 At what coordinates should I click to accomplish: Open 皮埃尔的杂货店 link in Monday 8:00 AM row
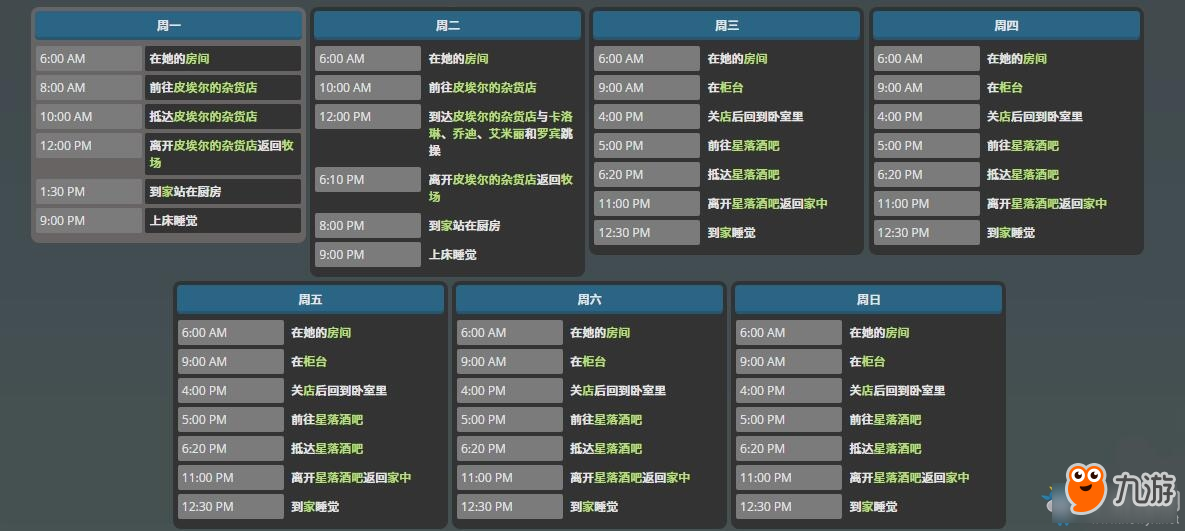[215, 87]
